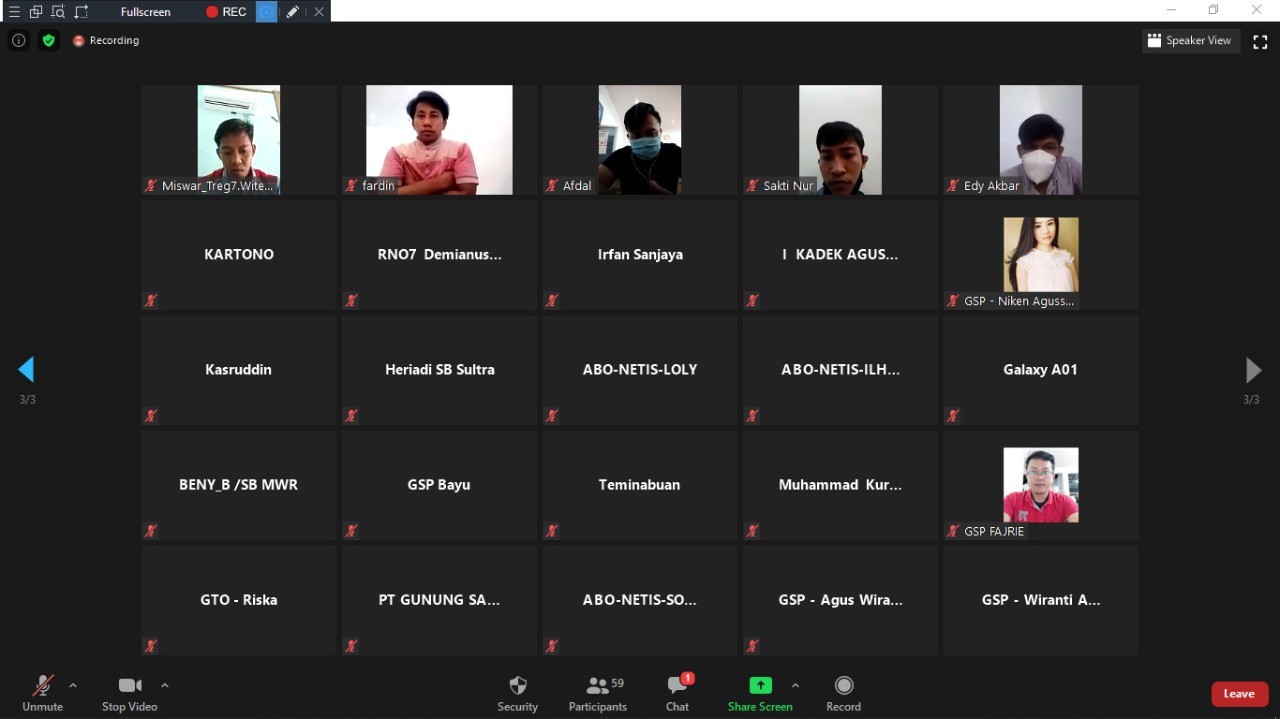Leave the meeting
This screenshot has width=1280, height=719.
(1240, 694)
